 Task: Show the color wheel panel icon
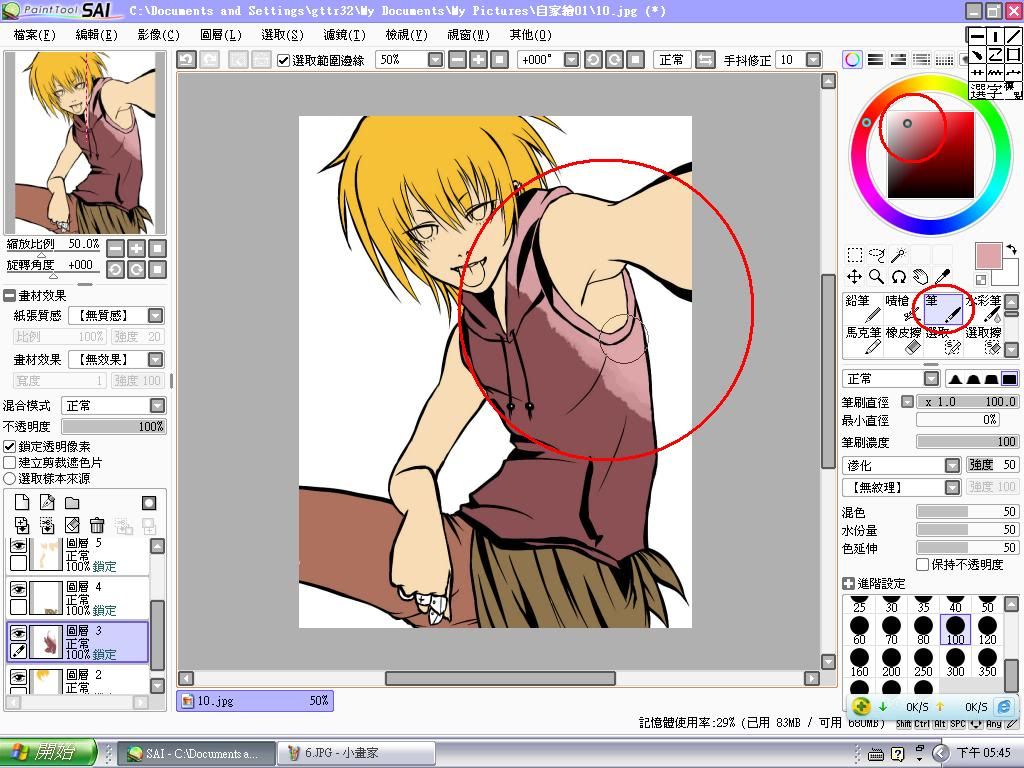click(852, 60)
